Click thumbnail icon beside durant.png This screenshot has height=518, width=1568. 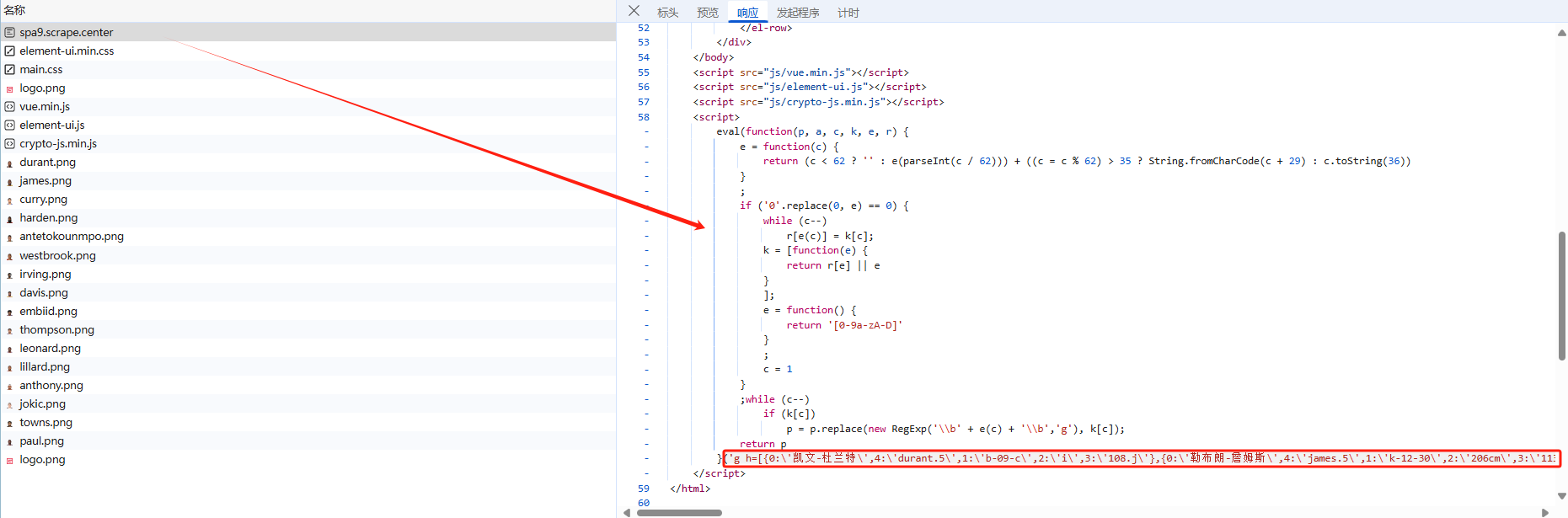click(10, 163)
